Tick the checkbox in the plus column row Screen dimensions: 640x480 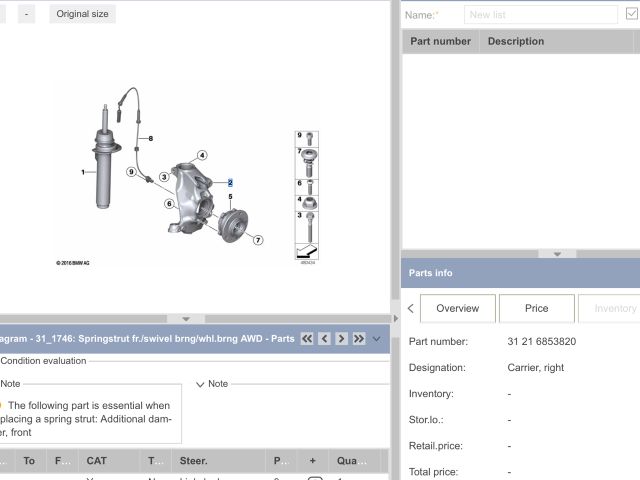pyautogui.click(x=314, y=478)
